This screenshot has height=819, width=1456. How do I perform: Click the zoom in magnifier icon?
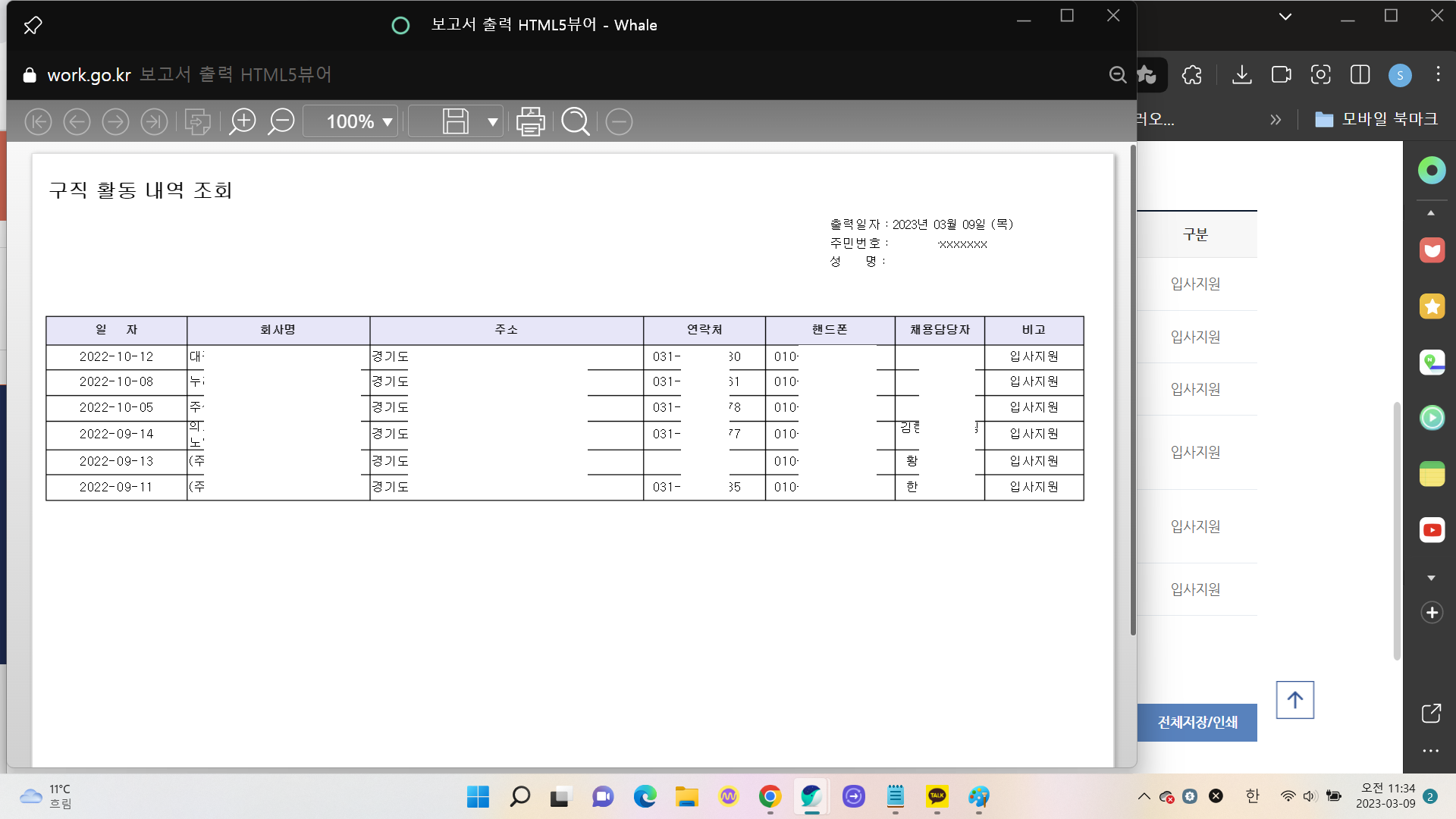pyautogui.click(x=243, y=121)
